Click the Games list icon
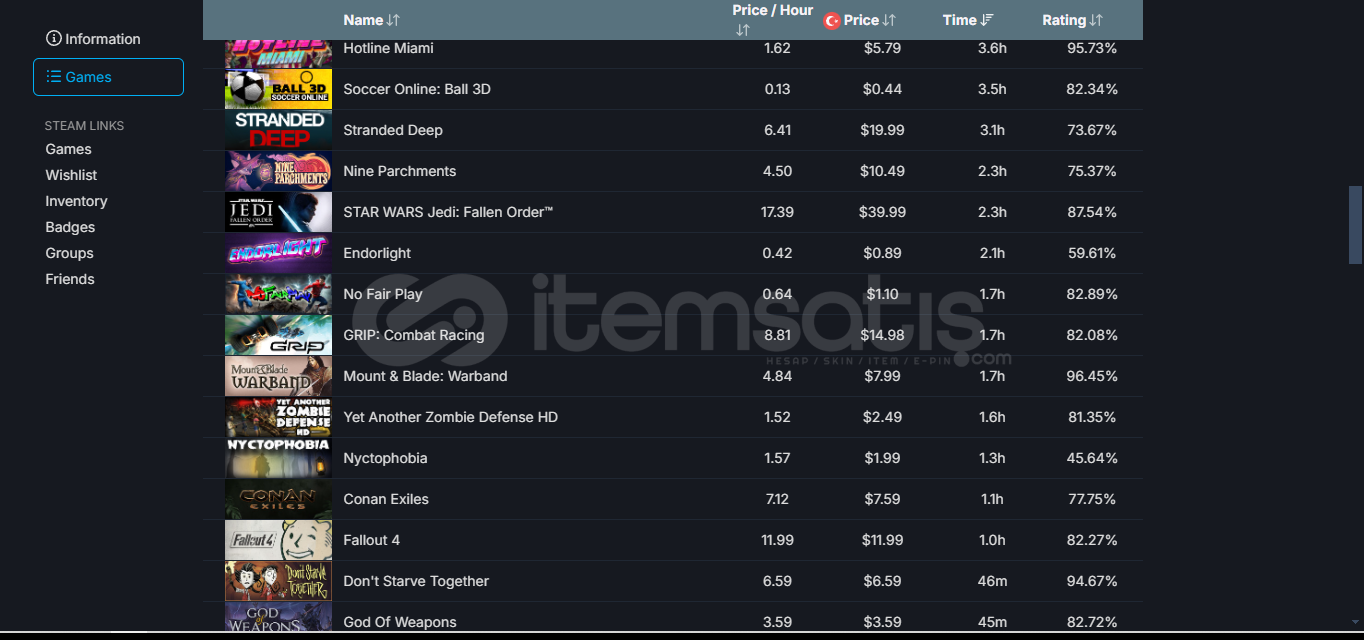 54,77
